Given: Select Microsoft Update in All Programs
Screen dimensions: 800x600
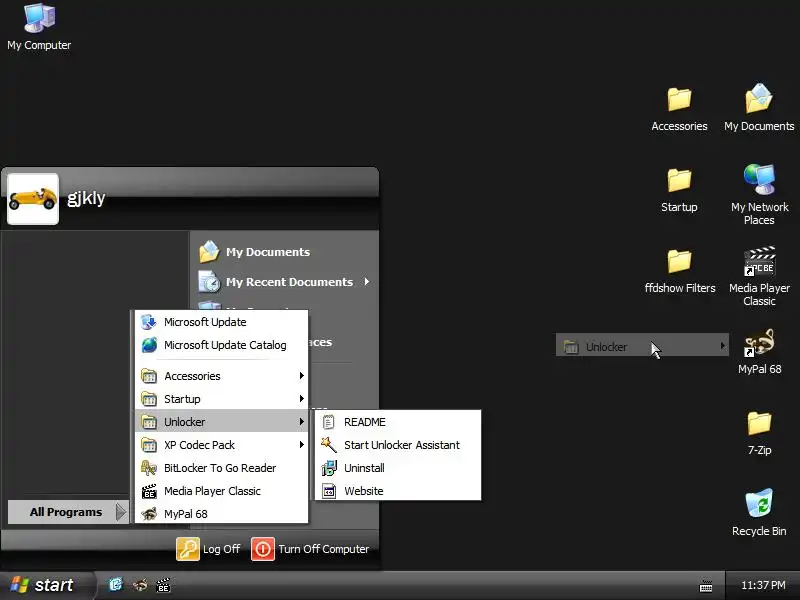Looking at the screenshot, I should 221,322.
